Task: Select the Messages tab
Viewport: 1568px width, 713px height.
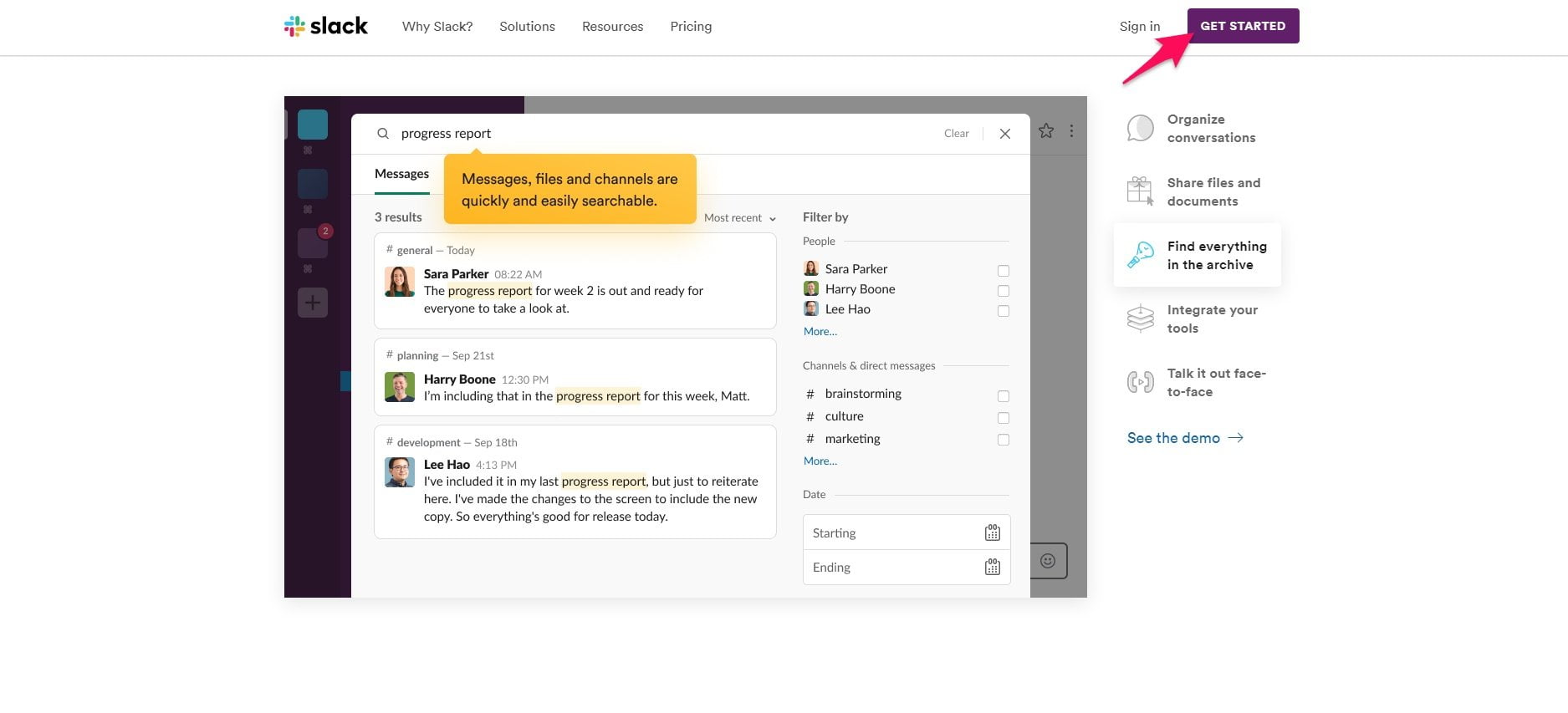Action: (401, 174)
